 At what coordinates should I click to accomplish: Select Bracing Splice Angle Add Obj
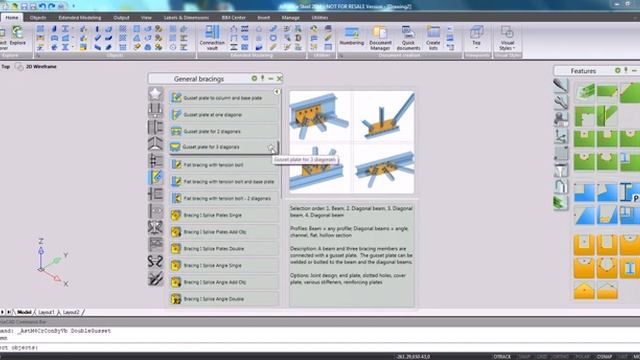click(x=224, y=282)
